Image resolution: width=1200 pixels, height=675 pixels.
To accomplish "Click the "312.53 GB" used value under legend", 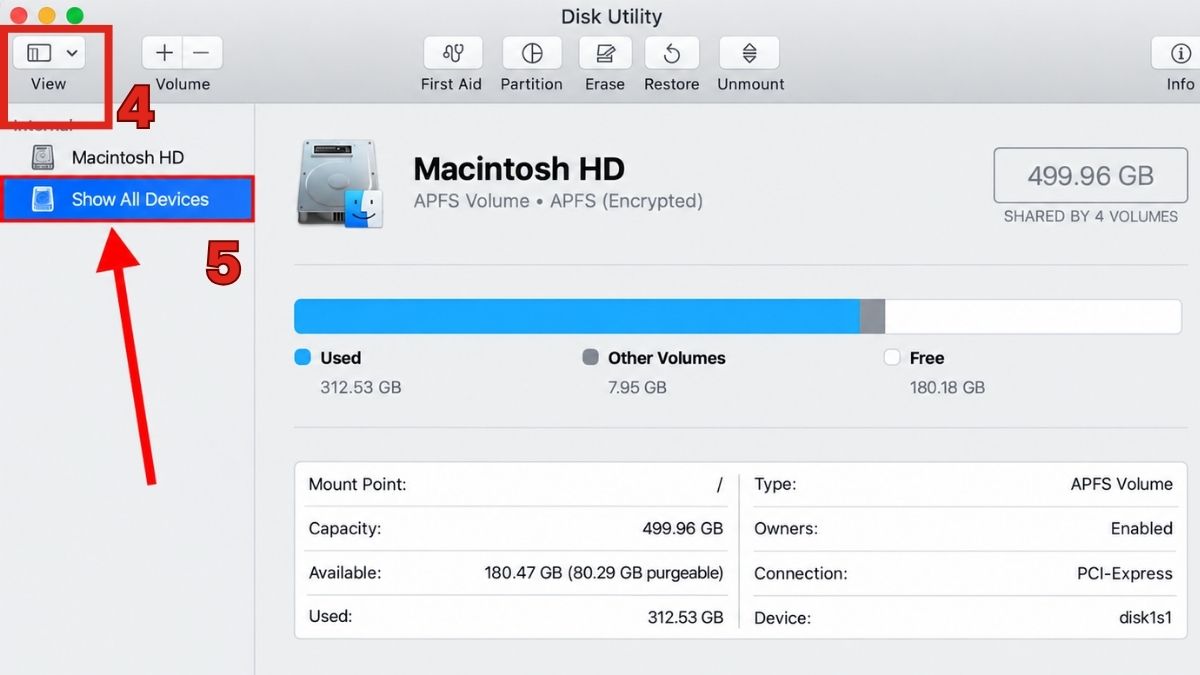I will pos(360,387).
